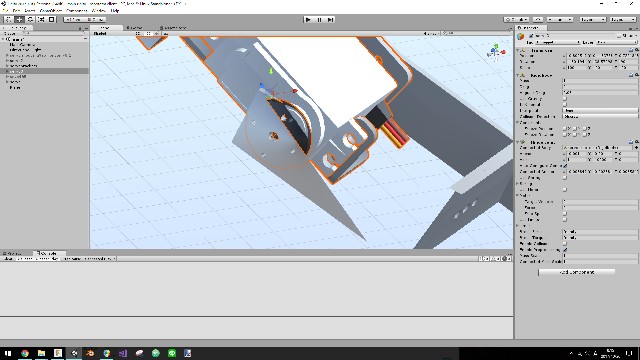Collapse the Rigidbody component
640x360 pixels.
click(x=518, y=75)
